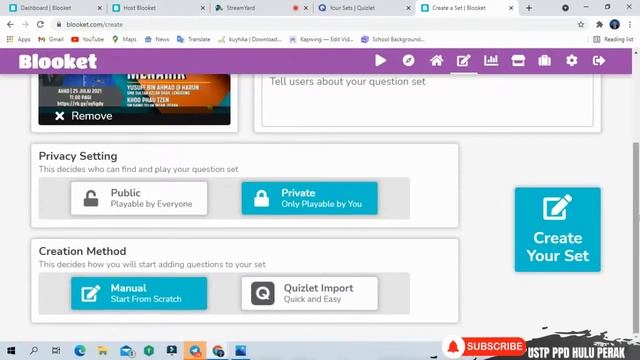Viewport: 640px width, 360px height.
Task: Click the Blooket play icon in header
Action: 380,61
